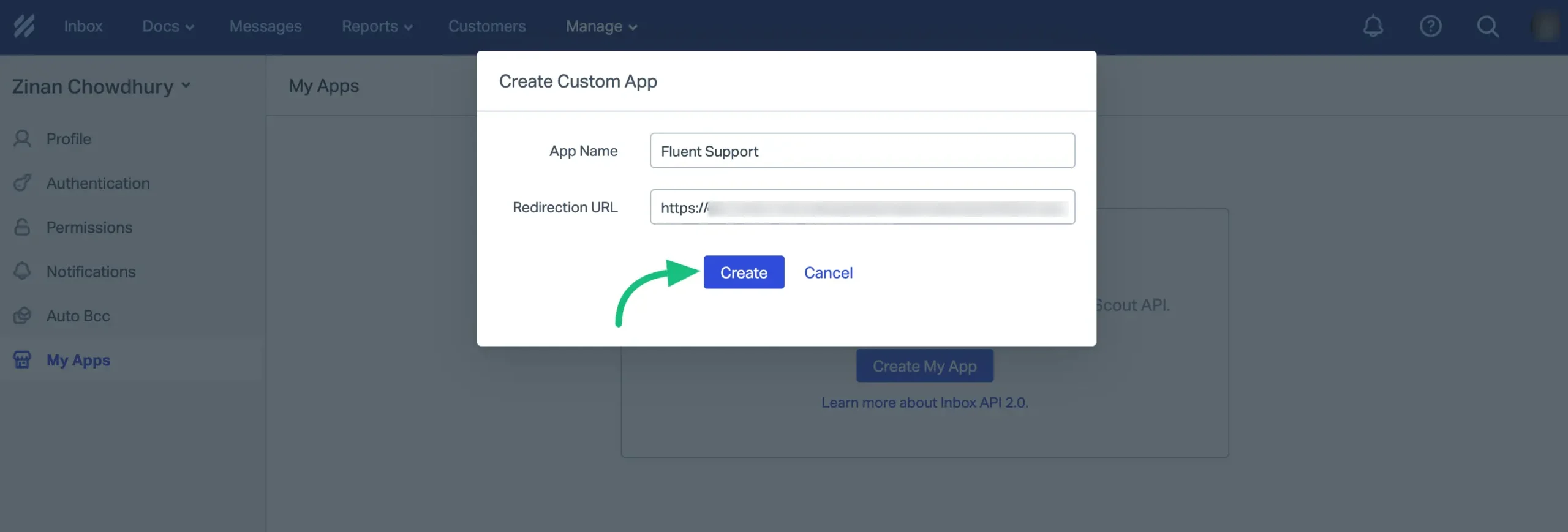Open notifications via the bell icon
The width and height of the screenshot is (1568, 532).
[x=1373, y=26]
